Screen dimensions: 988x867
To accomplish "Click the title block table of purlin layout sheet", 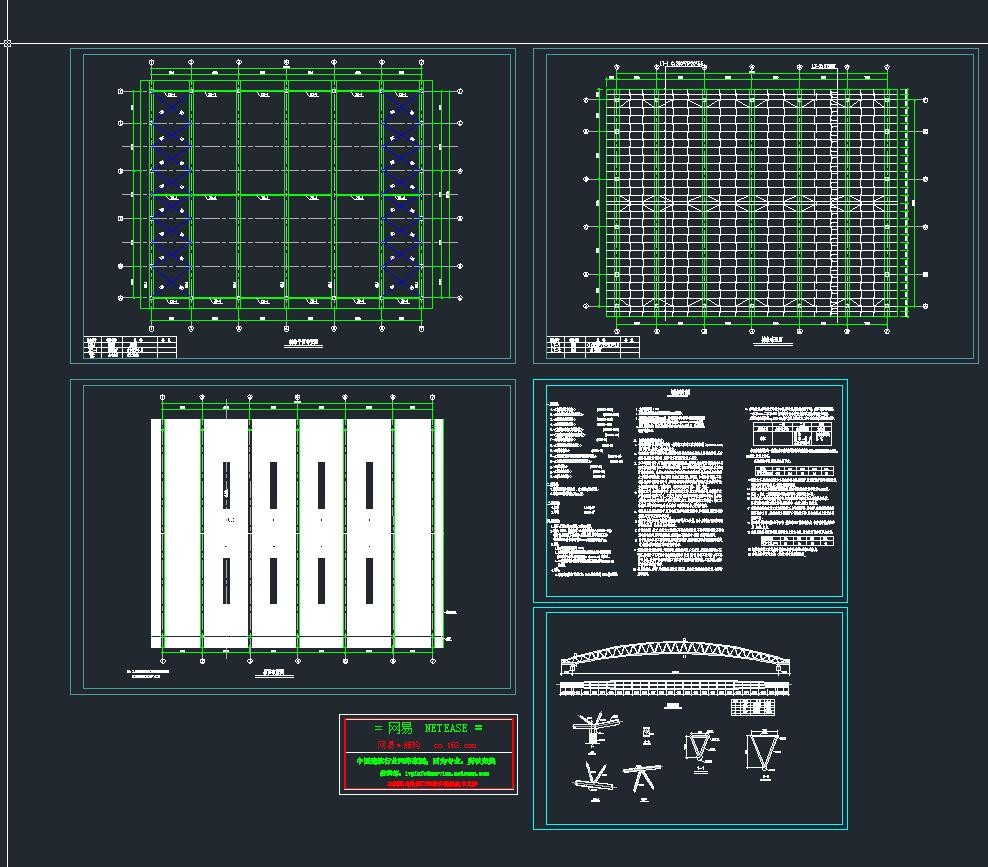I will [593, 347].
